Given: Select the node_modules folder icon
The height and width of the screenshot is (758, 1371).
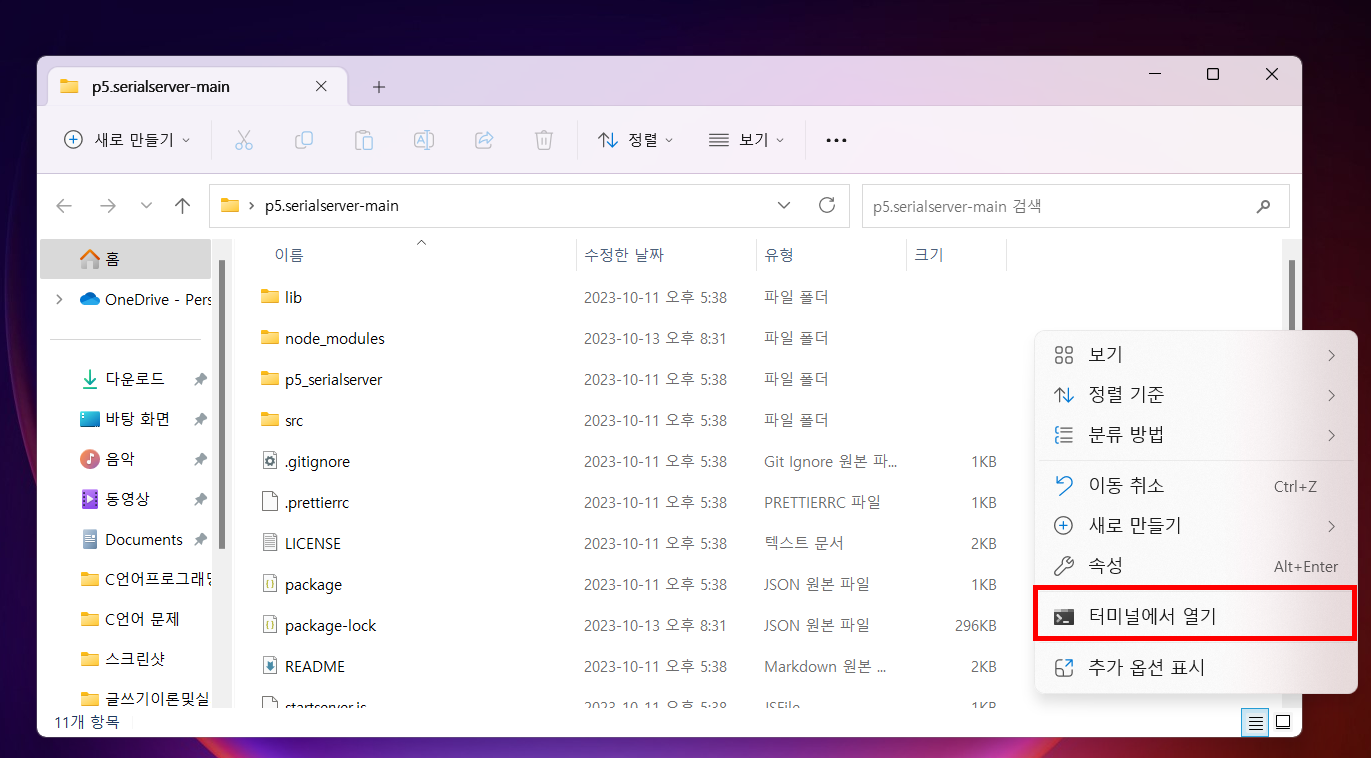Looking at the screenshot, I should (x=270, y=338).
